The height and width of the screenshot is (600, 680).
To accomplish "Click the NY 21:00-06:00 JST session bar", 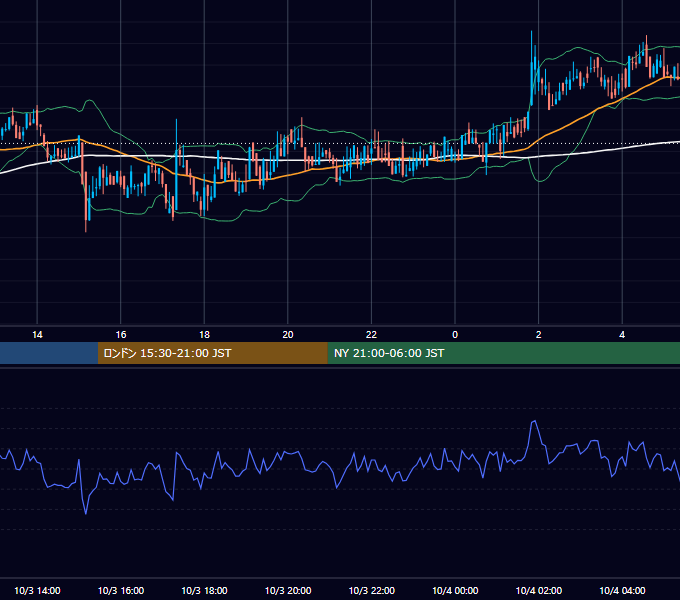I will coord(503,353).
